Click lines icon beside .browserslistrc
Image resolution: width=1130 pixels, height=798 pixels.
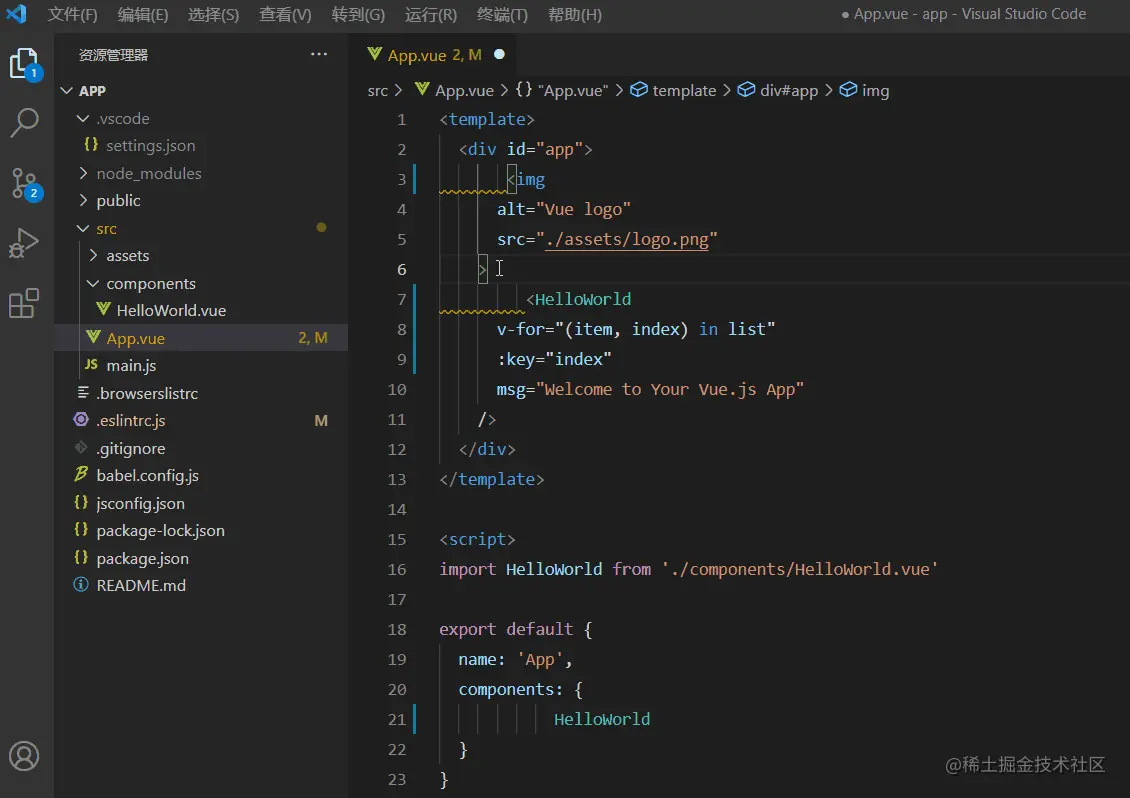[83, 392]
